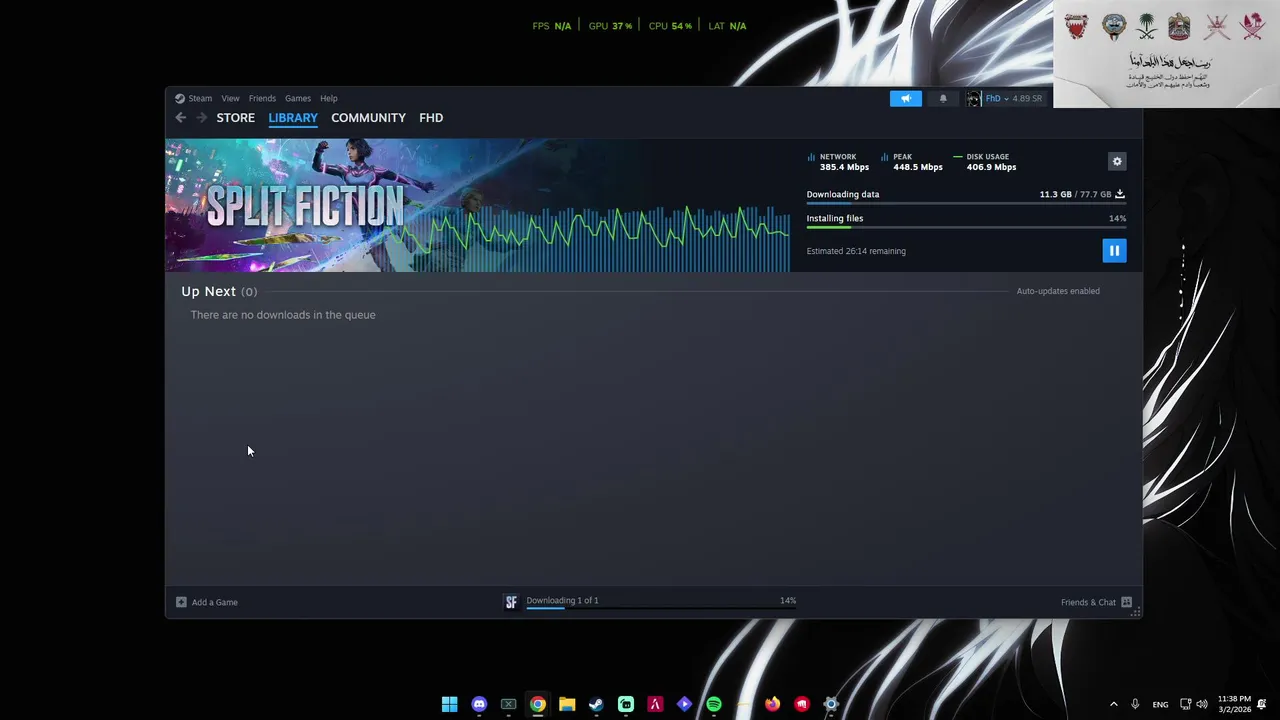Click Downloading 1 of 1 status
1280x720 pixels.
click(562, 600)
